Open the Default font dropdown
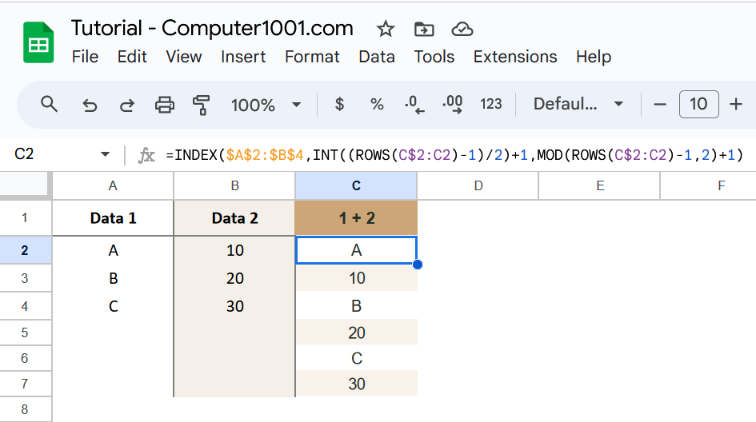The height and width of the screenshot is (422, 756). [578, 104]
